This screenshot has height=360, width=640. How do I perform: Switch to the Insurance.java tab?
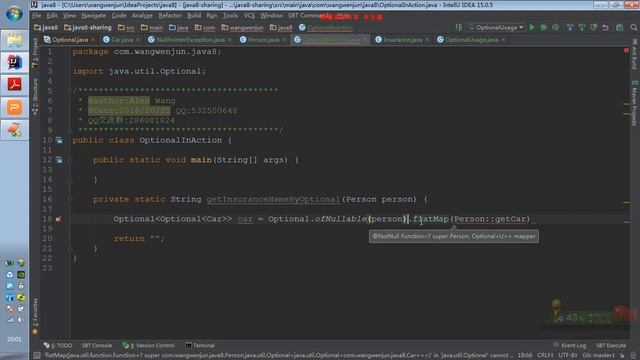tap(399, 40)
